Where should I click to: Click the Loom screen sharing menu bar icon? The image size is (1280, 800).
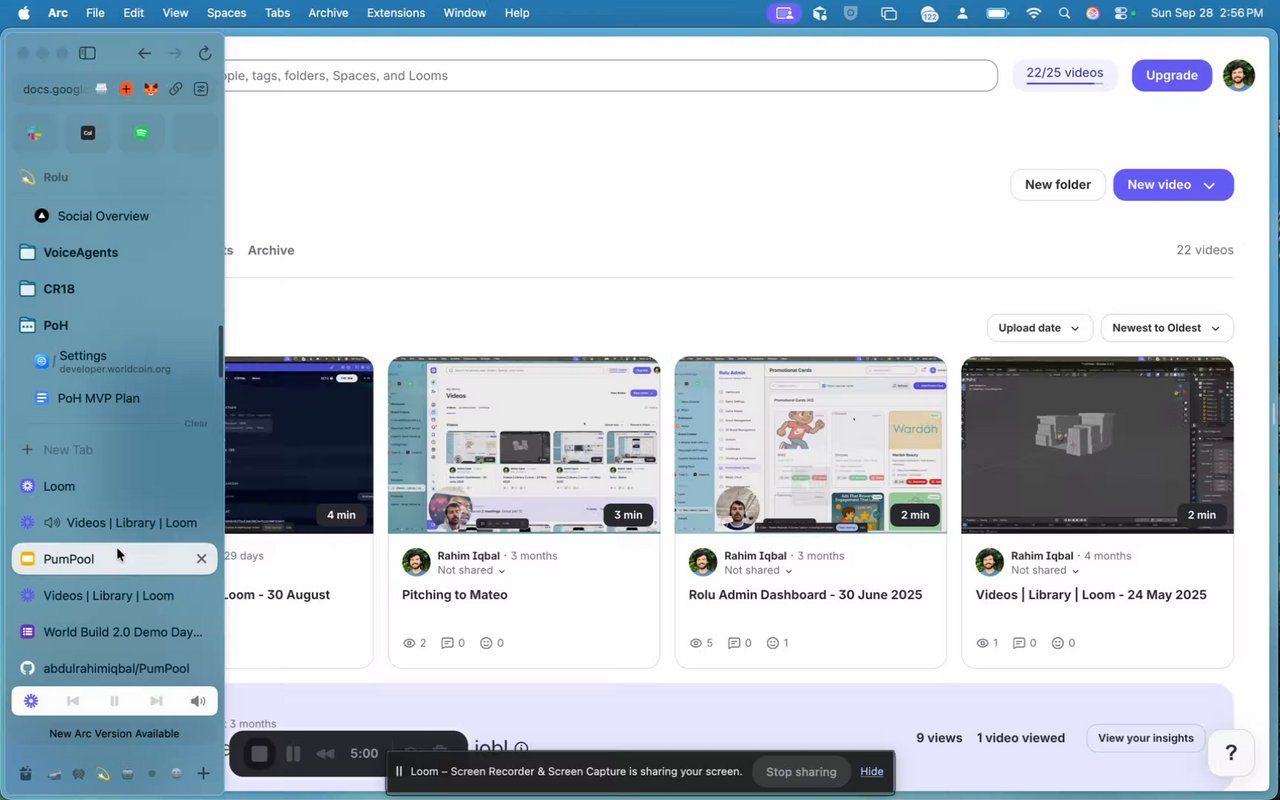click(784, 13)
